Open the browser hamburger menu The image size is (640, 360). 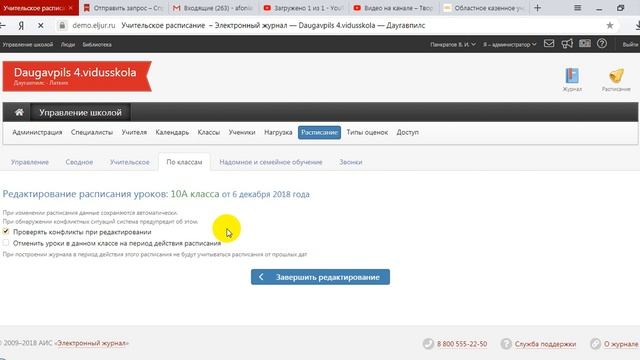577,8
